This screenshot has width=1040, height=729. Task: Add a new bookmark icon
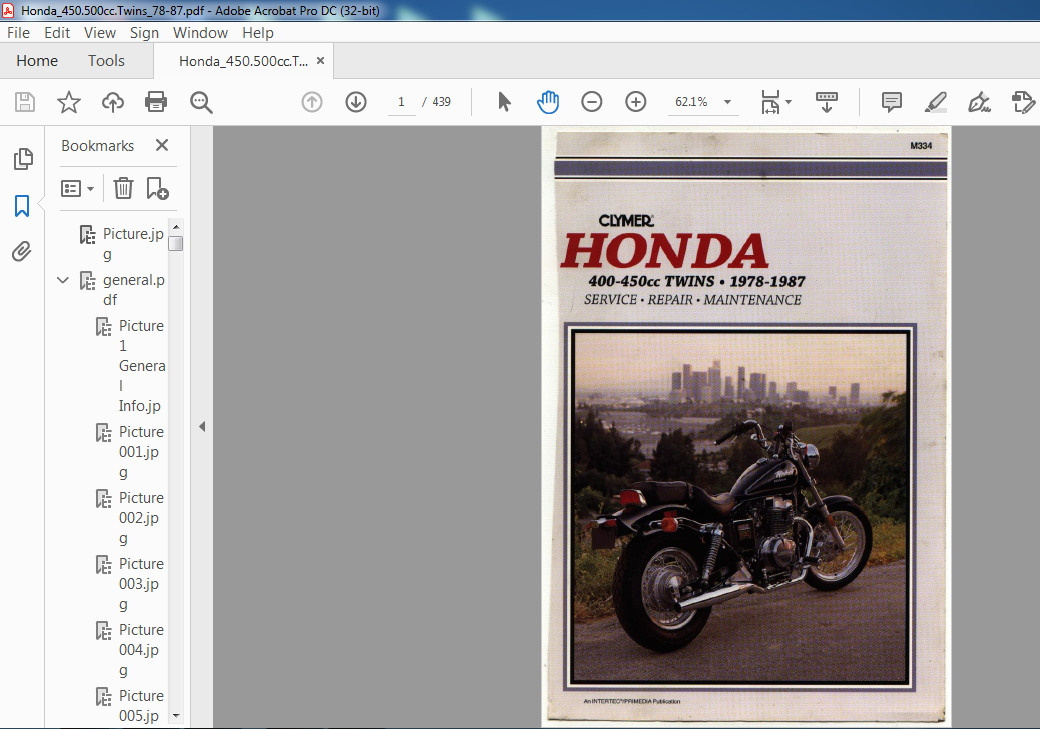(x=157, y=188)
